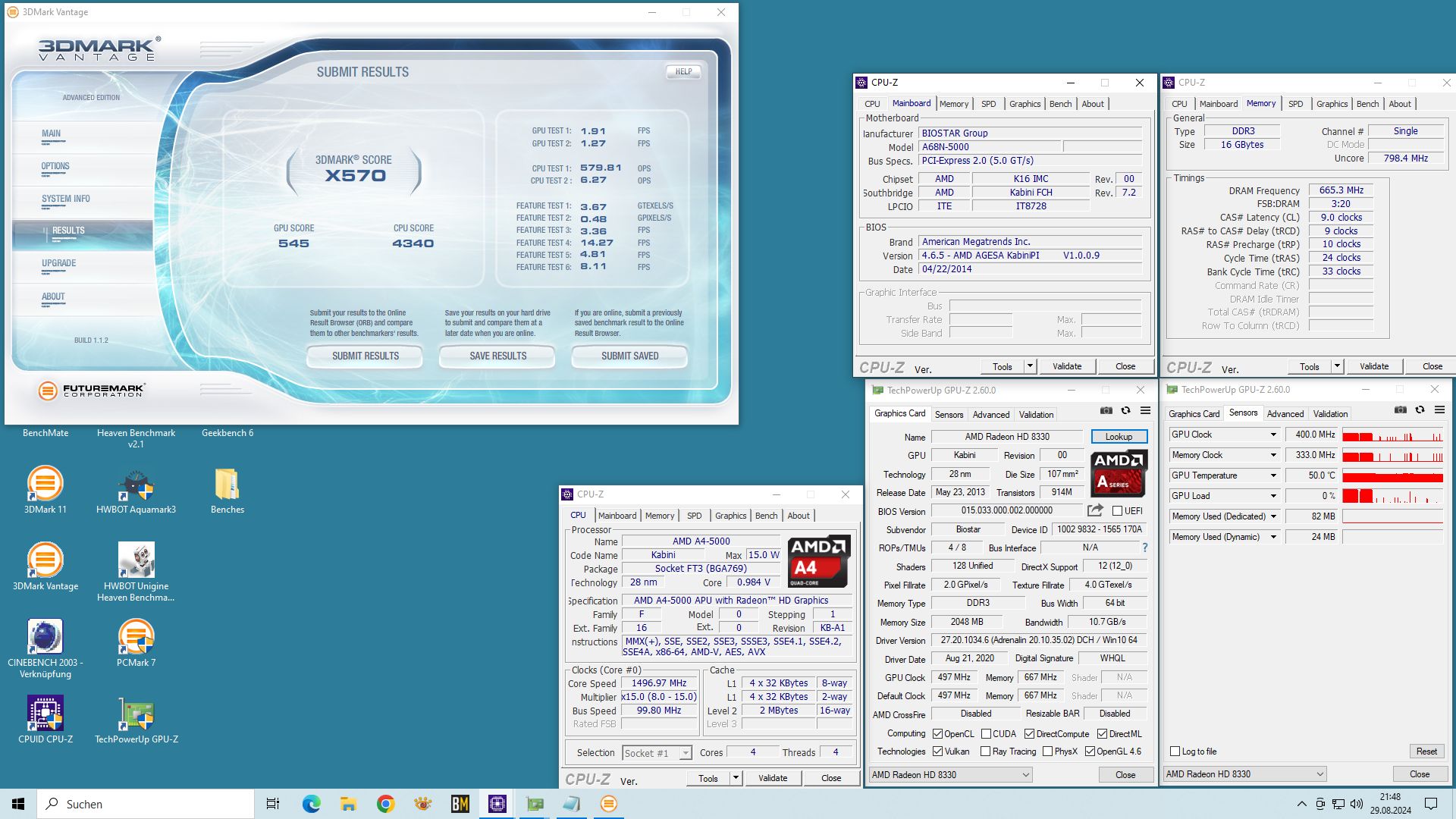Open the Windows Start menu
The height and width of the screenshot is (819, 1456).
point(18,804)
